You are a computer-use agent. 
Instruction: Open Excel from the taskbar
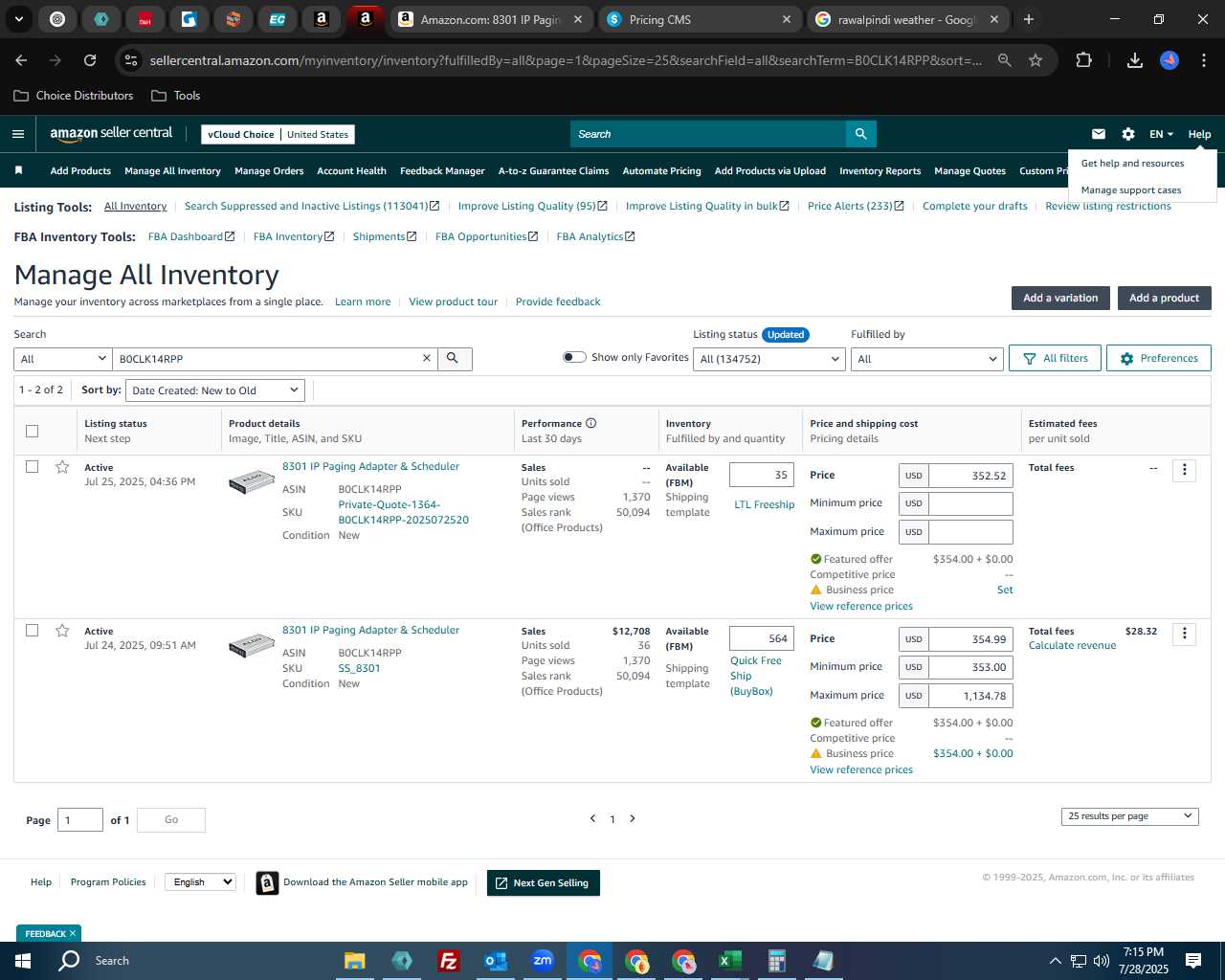tap(729, 961)
